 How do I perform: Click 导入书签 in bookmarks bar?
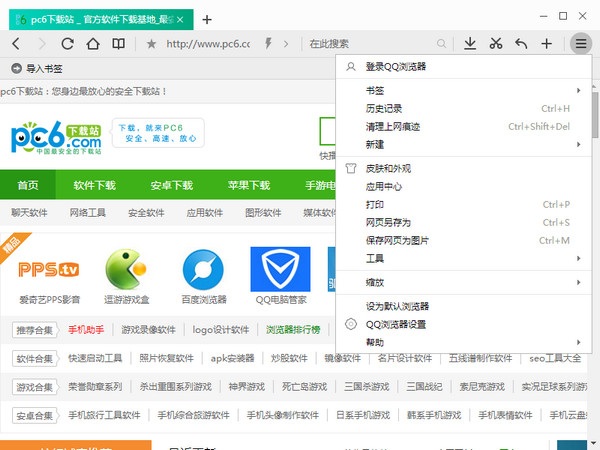click(37, 68)
